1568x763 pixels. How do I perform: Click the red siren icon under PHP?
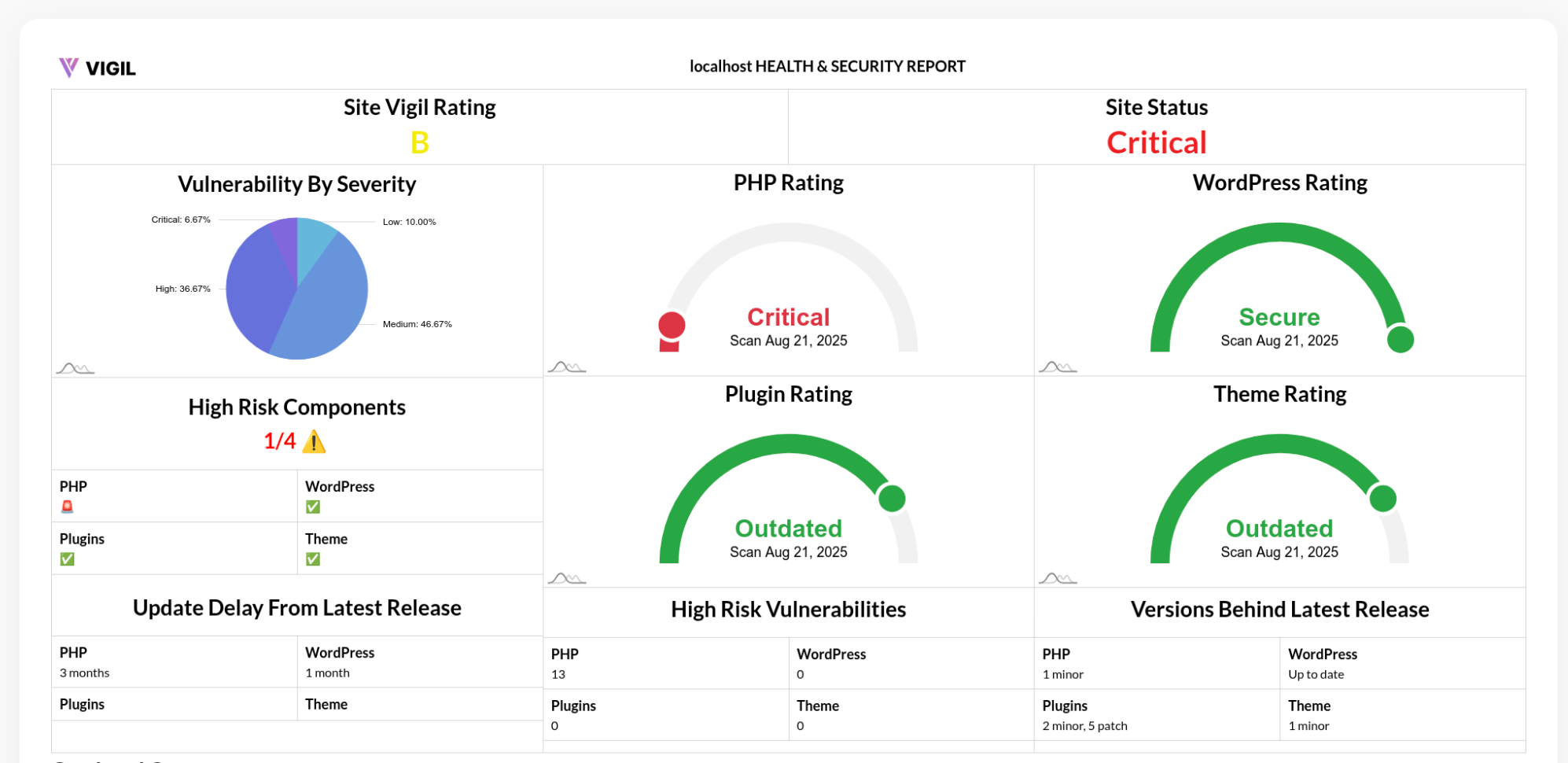[x=68, y=507]
